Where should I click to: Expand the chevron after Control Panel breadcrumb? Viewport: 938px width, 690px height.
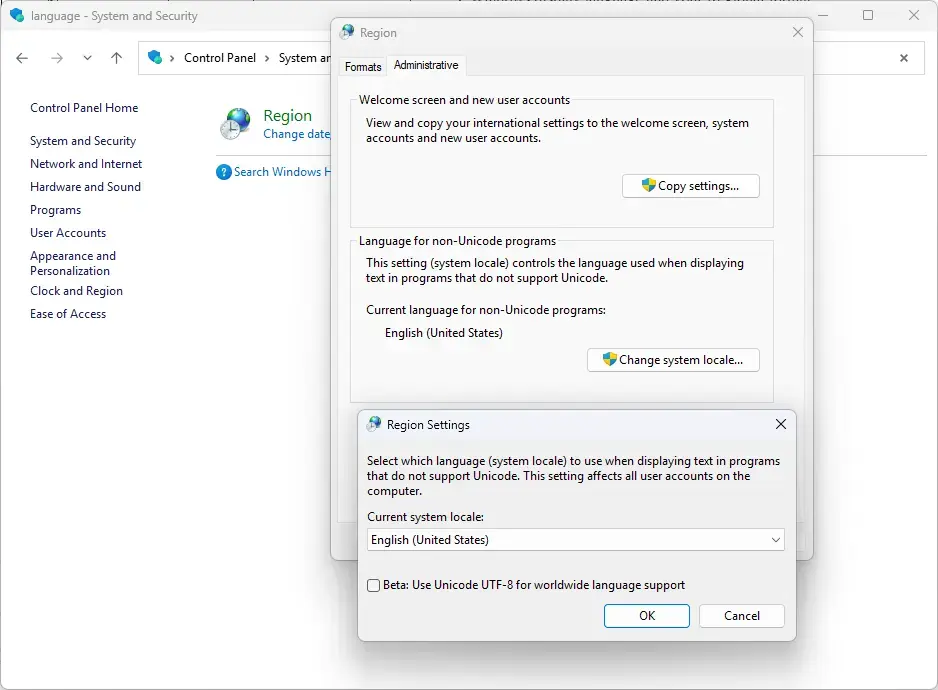pyautogui.click(x=267, y=58)
